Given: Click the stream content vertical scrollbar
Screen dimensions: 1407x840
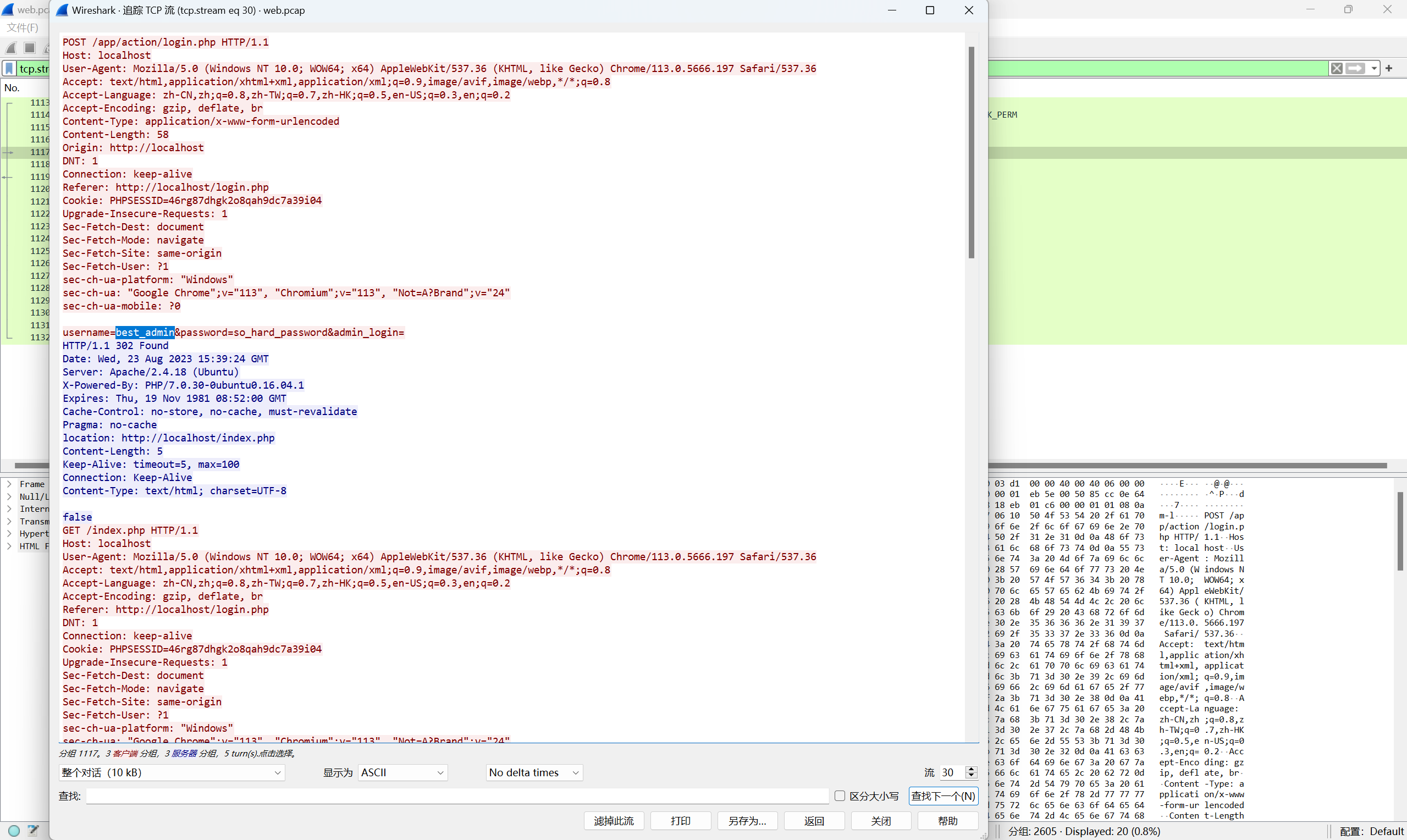Looking at the screenshot, I should [x=972, y=152].
